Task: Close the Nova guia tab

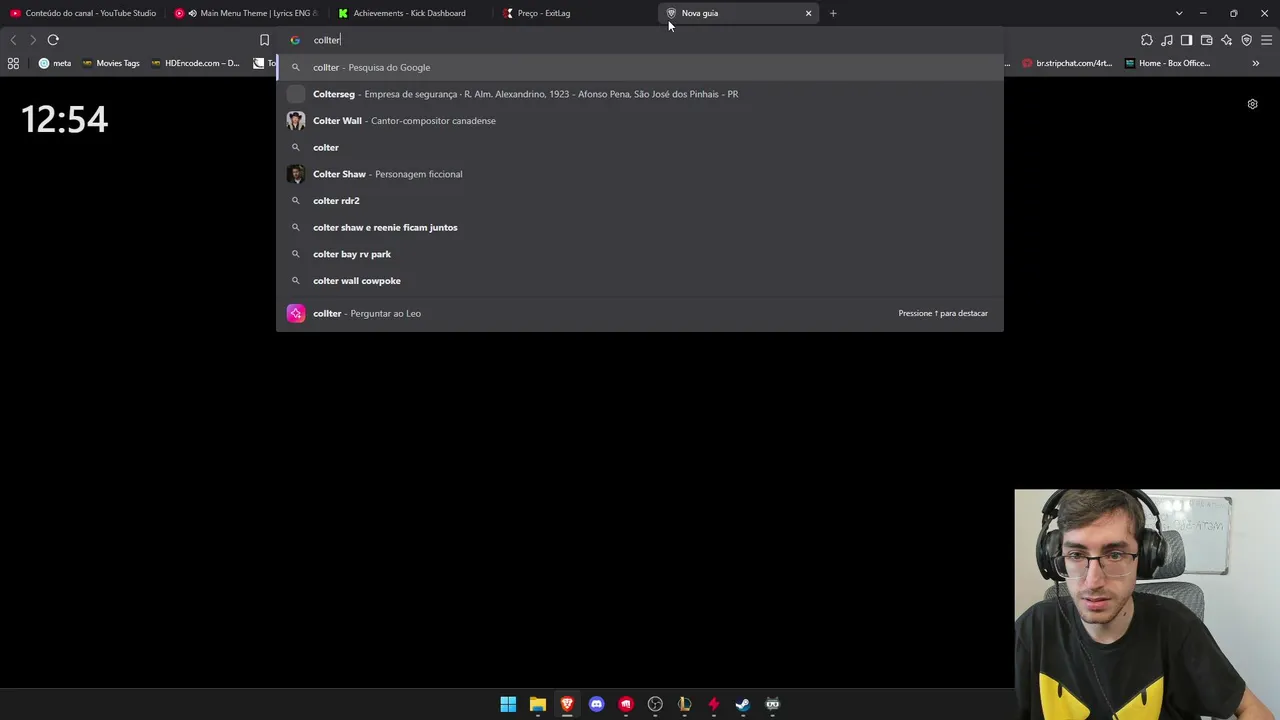Action: click(x=808, y=13)
